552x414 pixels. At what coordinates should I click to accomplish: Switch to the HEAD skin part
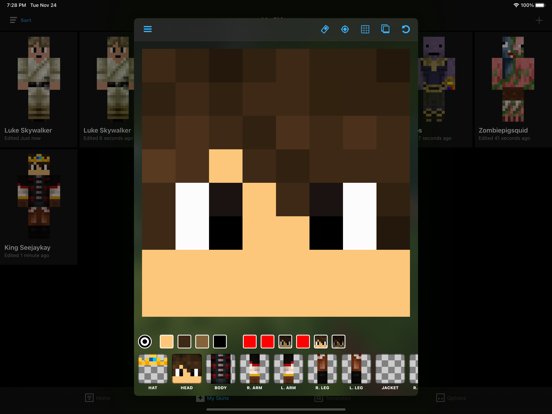187,372
